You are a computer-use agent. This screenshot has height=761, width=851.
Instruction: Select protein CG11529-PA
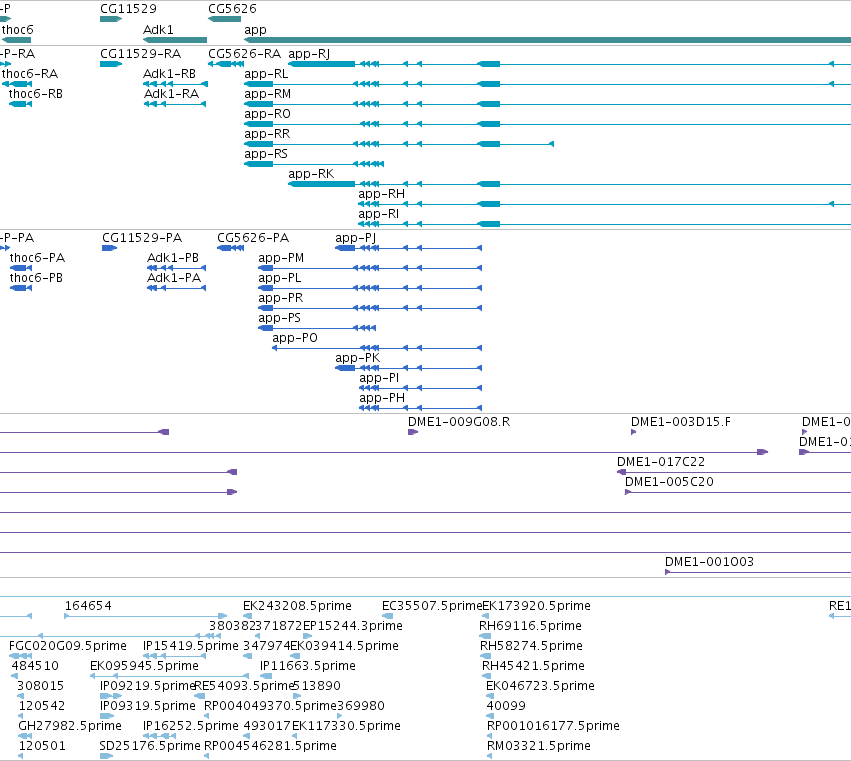coord(142,238)
